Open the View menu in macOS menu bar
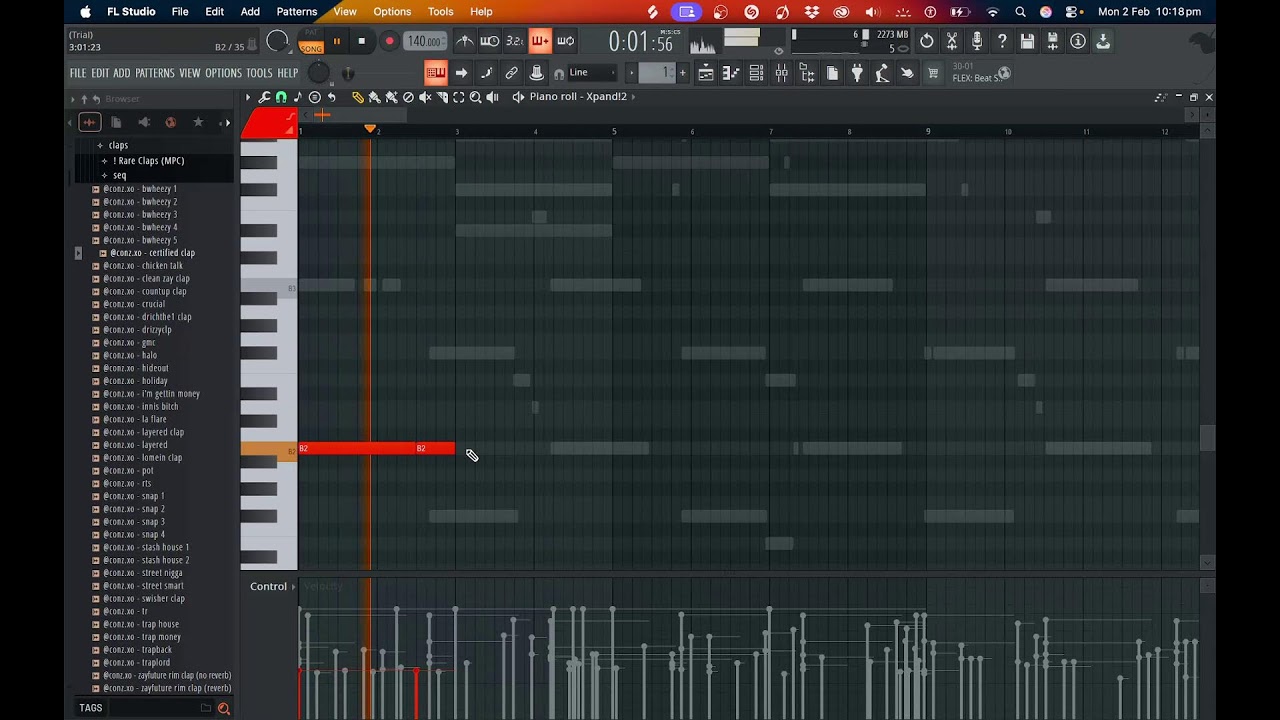Image resolution: width=1280 pixels, height=720 pixels. coord(345,12)
